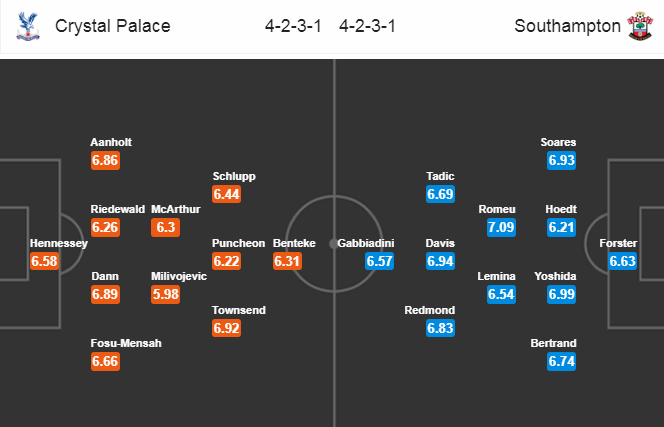Open the Southampton team name link
This screenshot has height=427, width=664.
point(567,26)
